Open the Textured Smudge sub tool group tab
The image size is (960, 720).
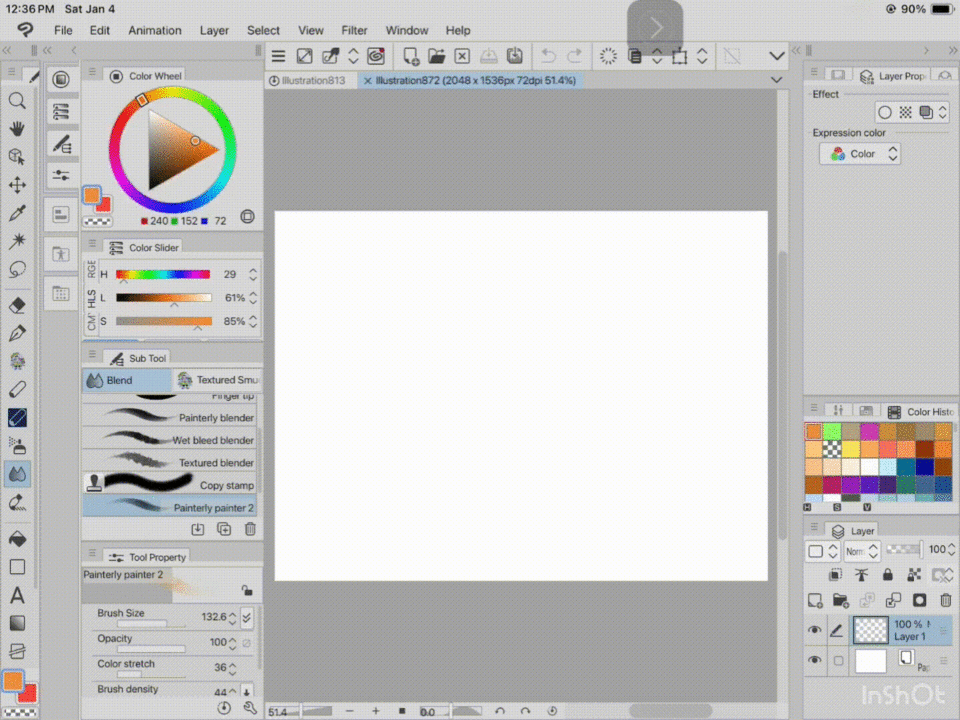[x=217, y=380]
